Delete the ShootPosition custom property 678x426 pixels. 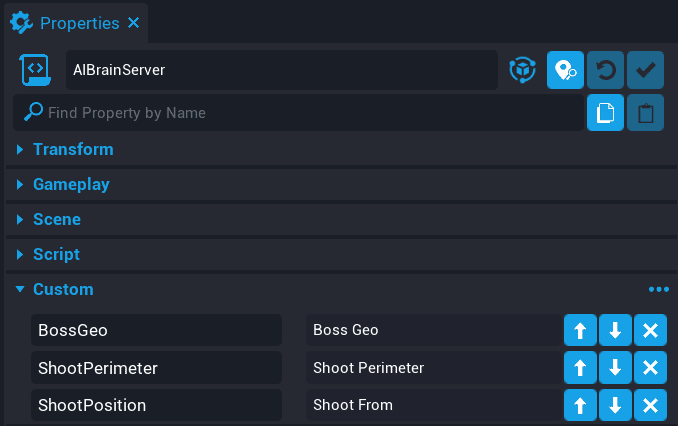[x=650, y=405]
